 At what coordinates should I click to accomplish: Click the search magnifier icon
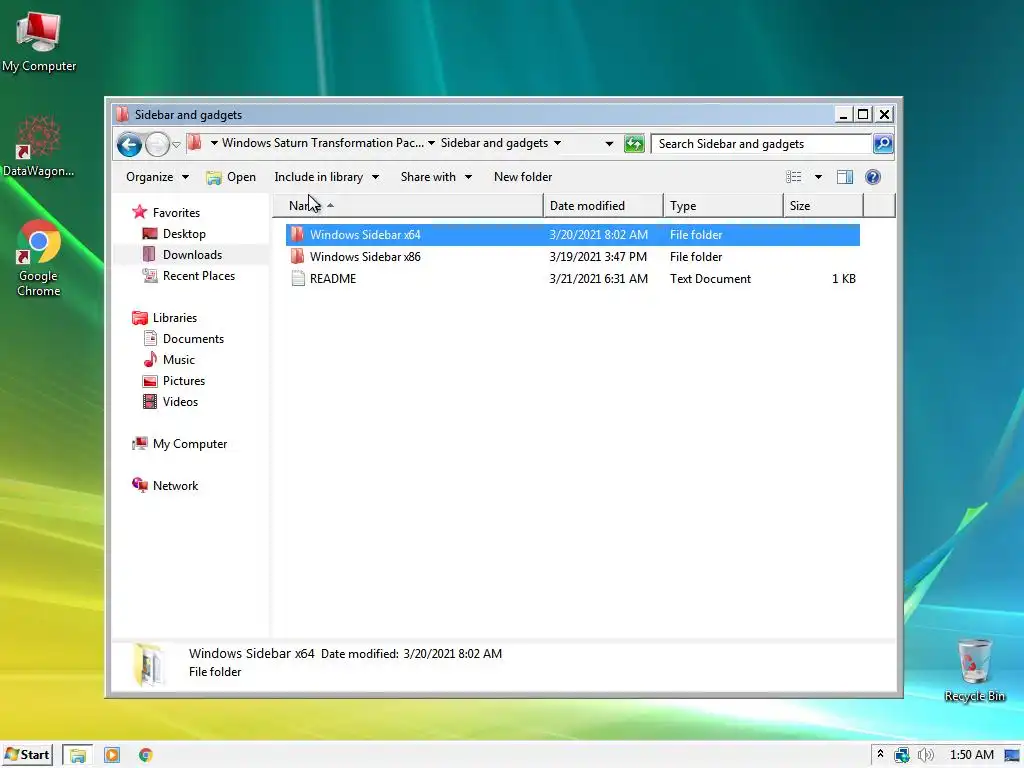[x=883, y=144]
